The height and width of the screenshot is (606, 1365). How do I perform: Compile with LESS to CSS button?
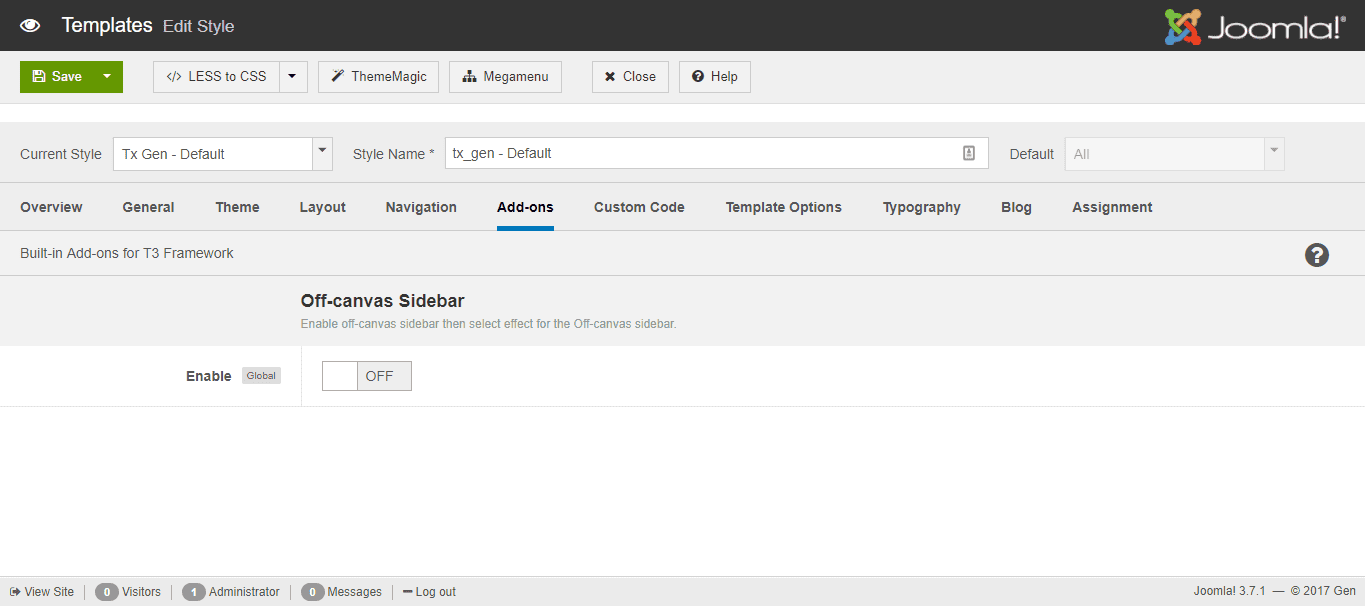click(216, 77)
